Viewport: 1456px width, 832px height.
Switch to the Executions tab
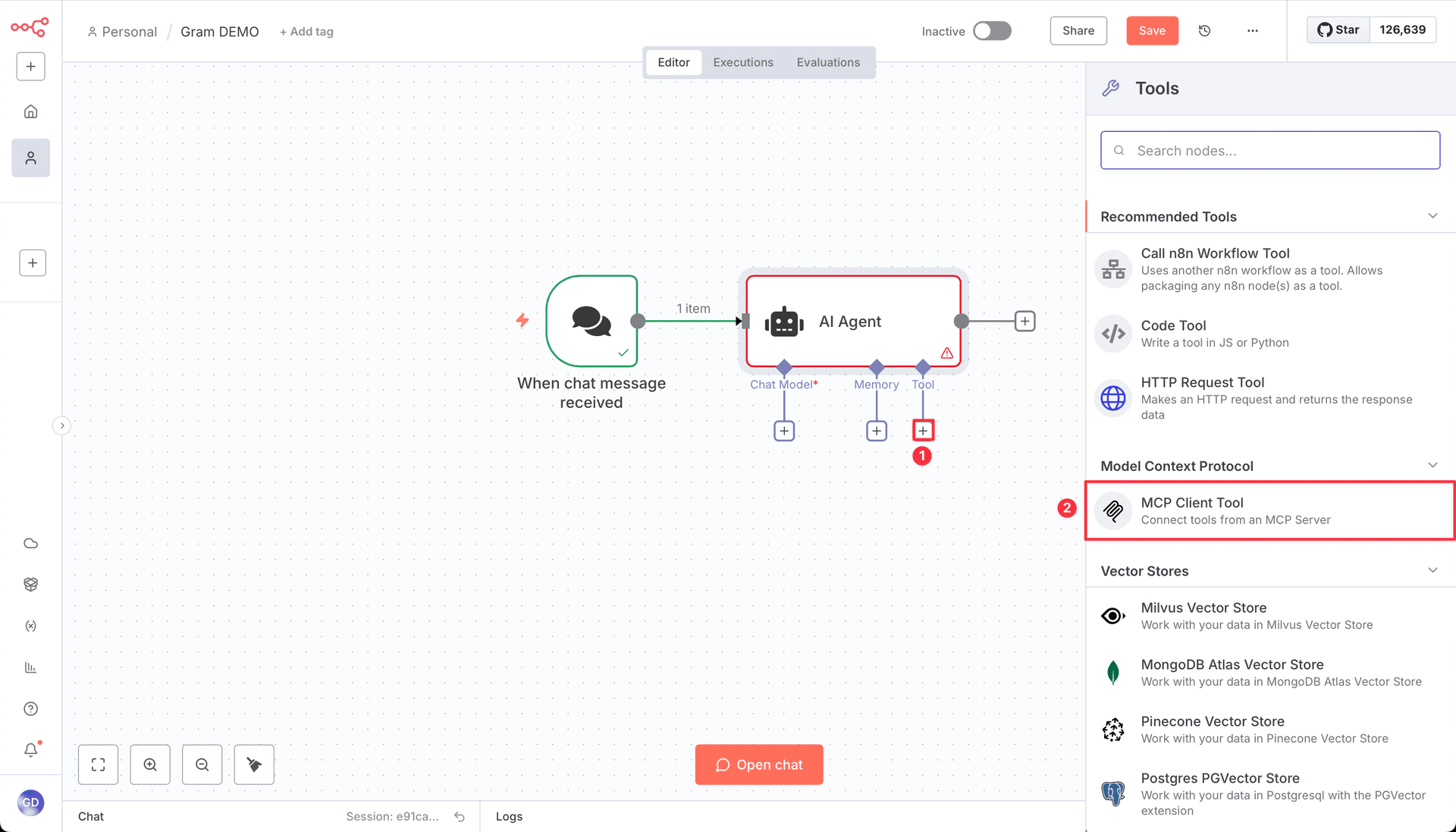[x=742, y=62]
